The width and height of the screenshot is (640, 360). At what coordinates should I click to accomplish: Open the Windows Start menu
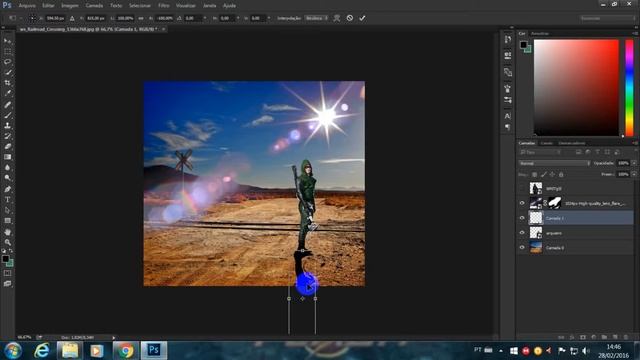click(x=13, y=351)
